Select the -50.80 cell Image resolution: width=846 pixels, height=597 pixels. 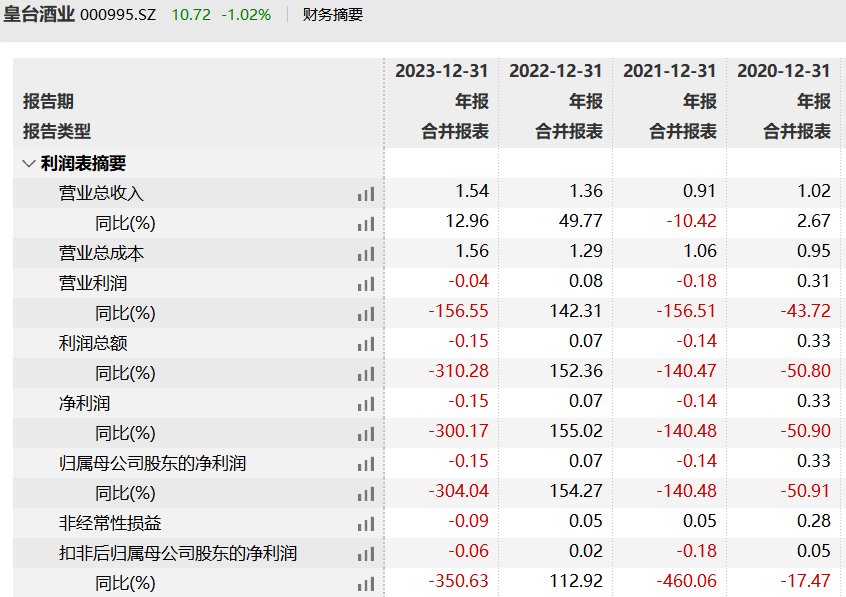806,371
